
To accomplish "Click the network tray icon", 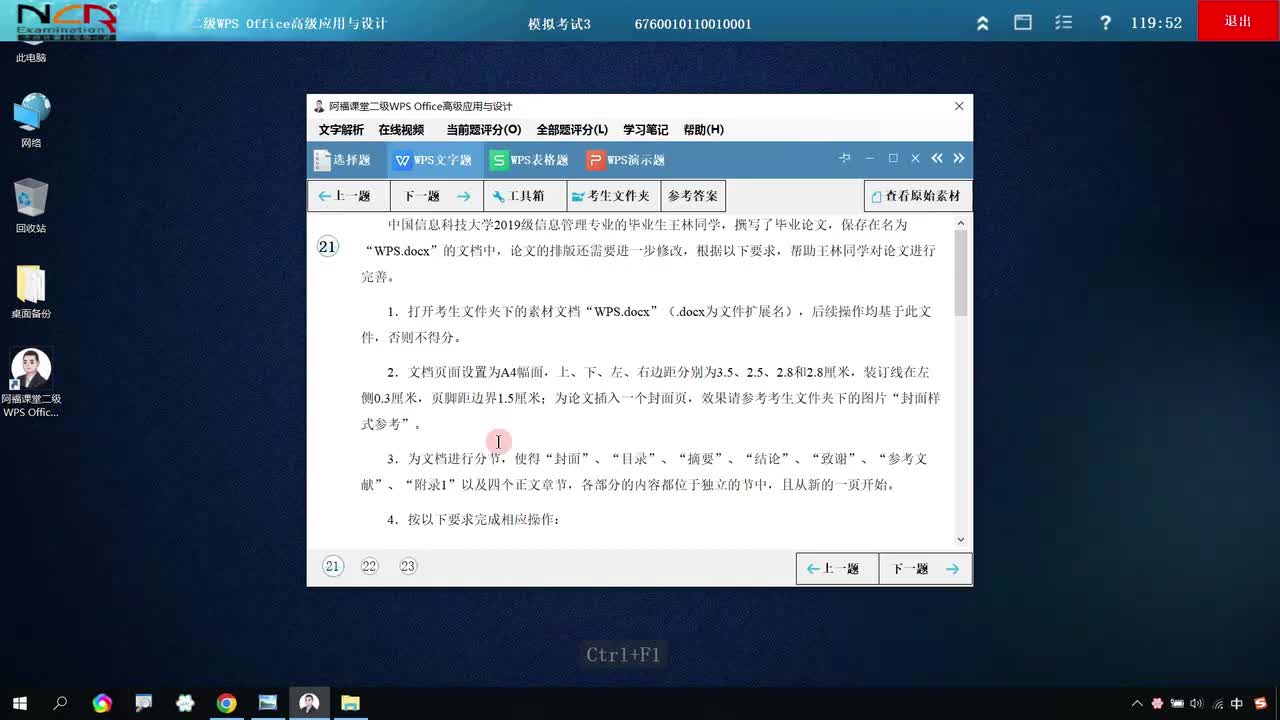I will [1217, 703].
